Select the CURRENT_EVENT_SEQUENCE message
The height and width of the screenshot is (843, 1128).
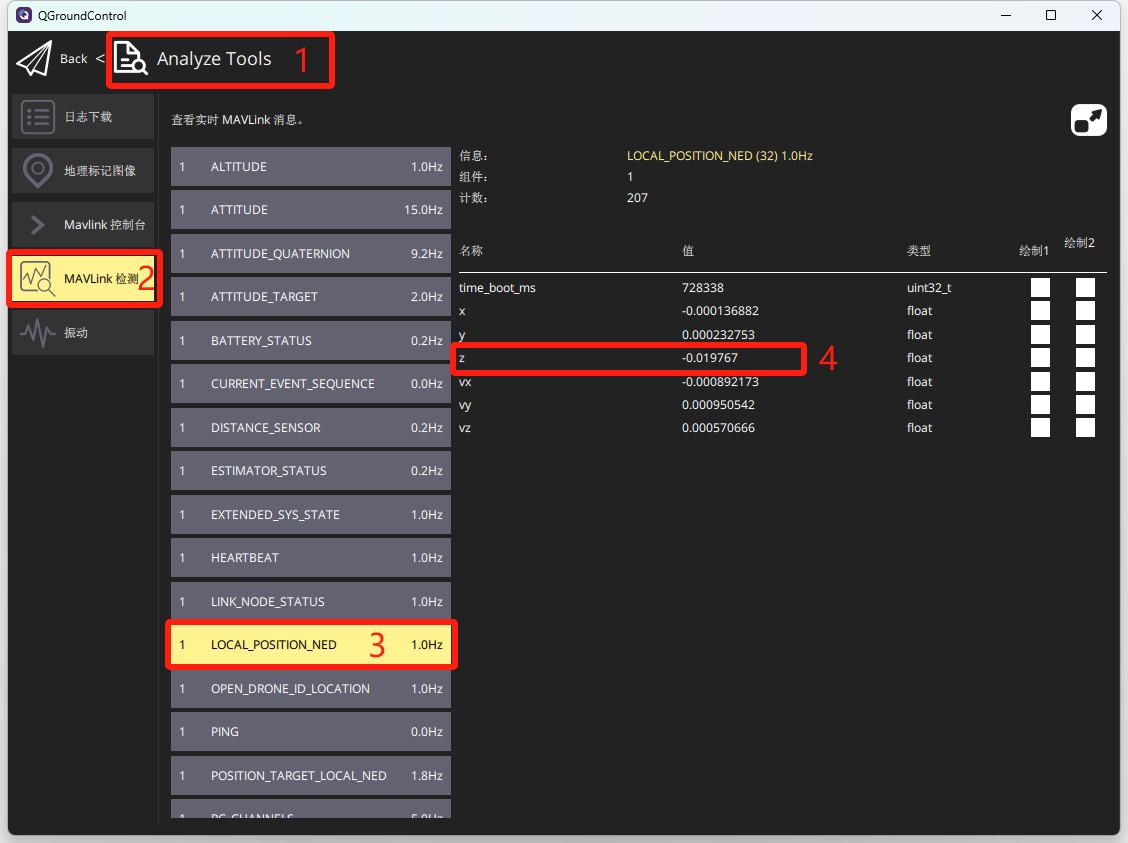click(311, 384)
